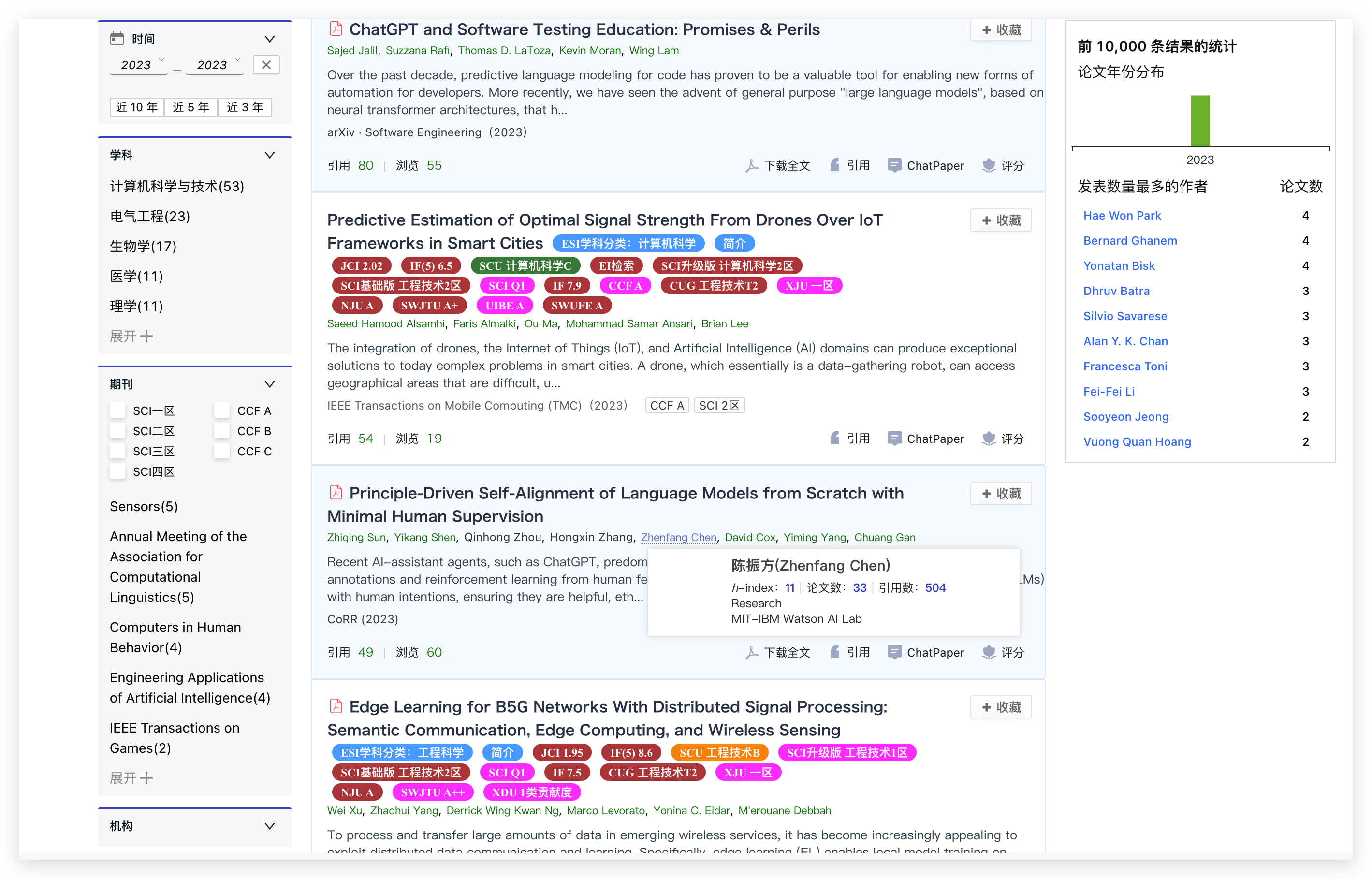Click PDF icon beside Edge Learning B5G paper
The image size is (1372, 879).
click(336, 706)
